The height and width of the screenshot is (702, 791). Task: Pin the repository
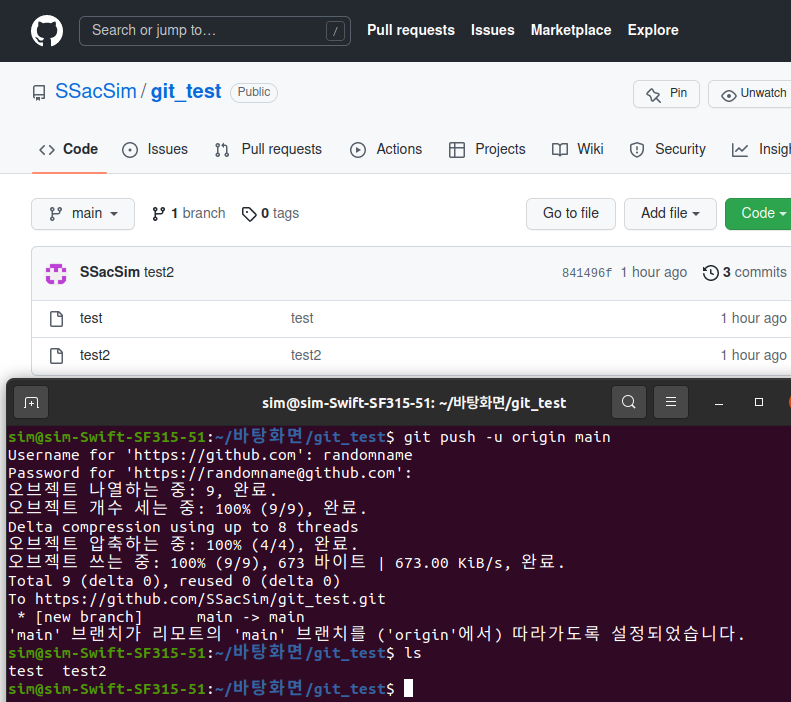(666, 94)
